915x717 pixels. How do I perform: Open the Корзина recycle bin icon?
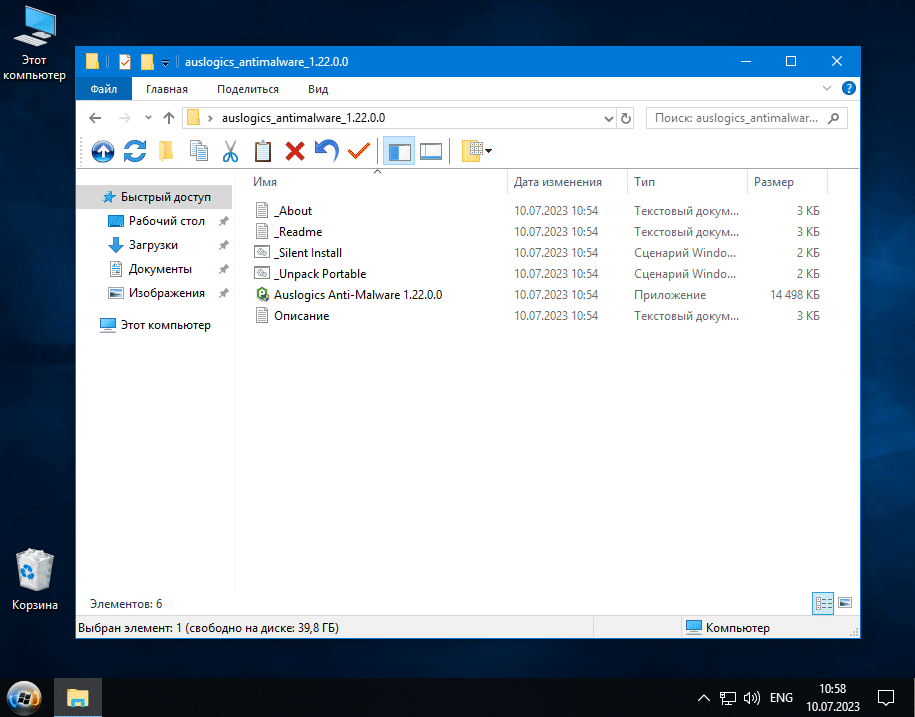[x=34, y=579]
